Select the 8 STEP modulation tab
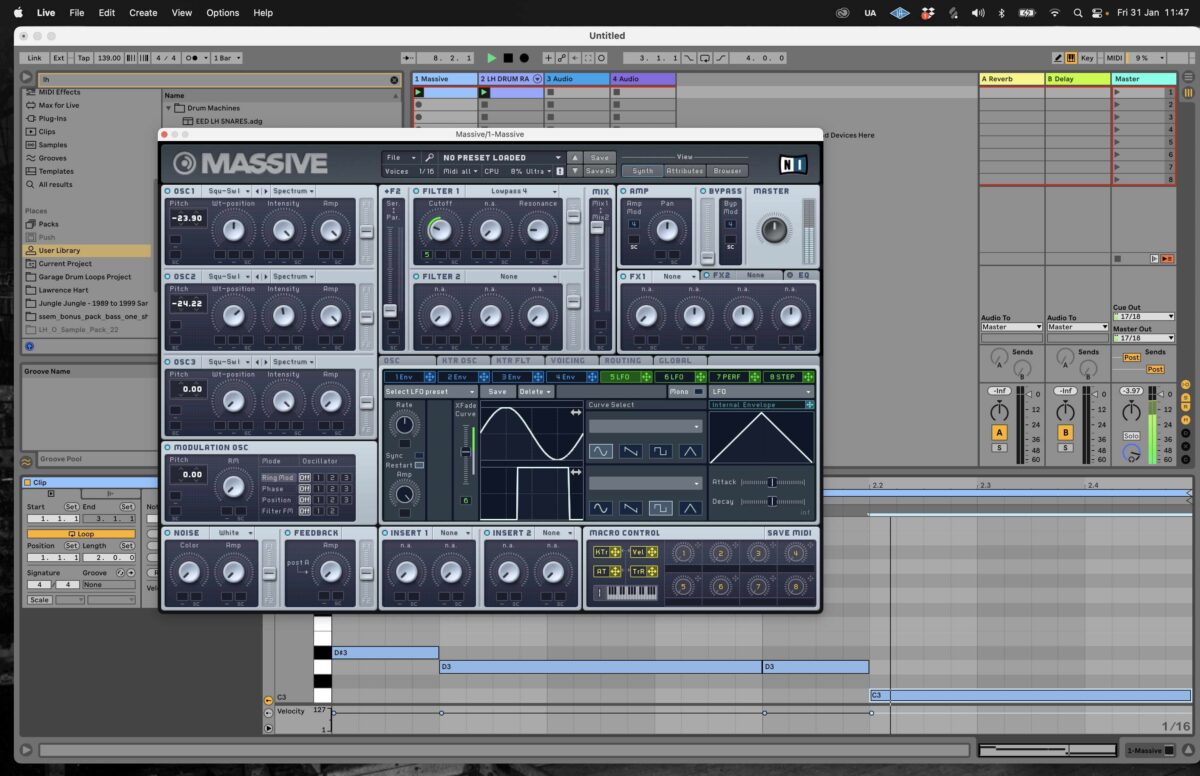This screenshot has height=776, width=1200. 784,377
